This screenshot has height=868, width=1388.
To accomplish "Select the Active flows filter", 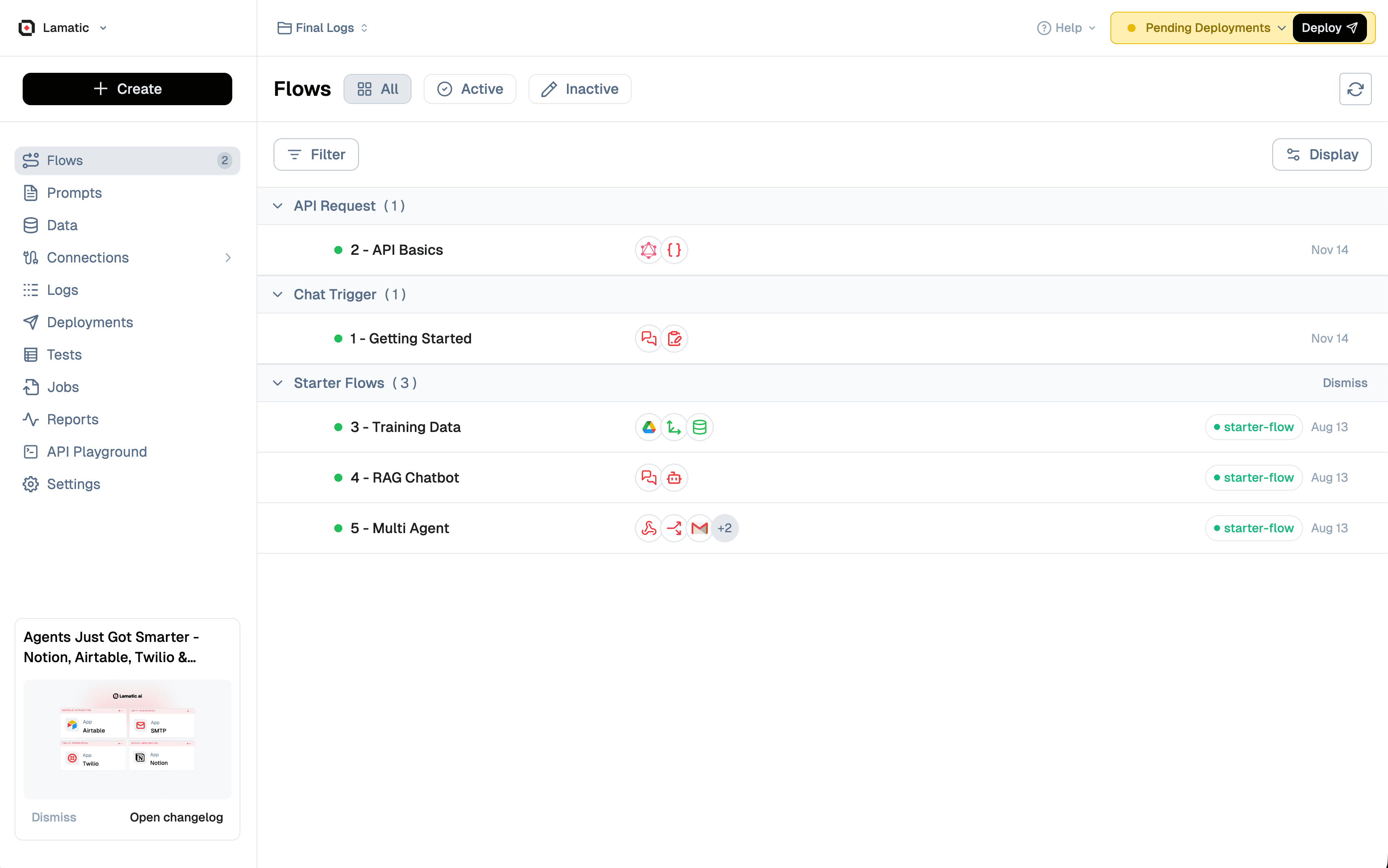I will click(470, 89).
